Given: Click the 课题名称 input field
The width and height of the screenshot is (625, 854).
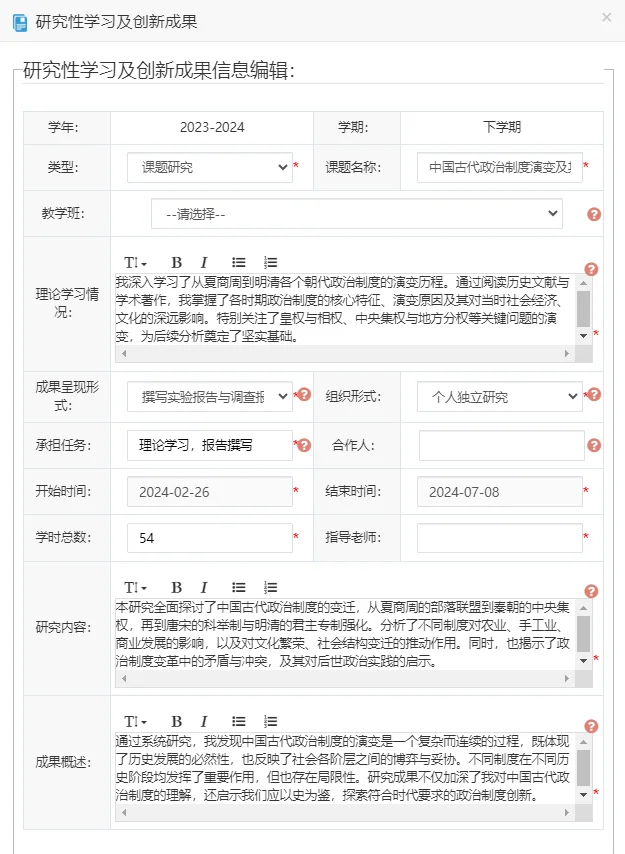Looking at the screenshot, I should point(500,167).
